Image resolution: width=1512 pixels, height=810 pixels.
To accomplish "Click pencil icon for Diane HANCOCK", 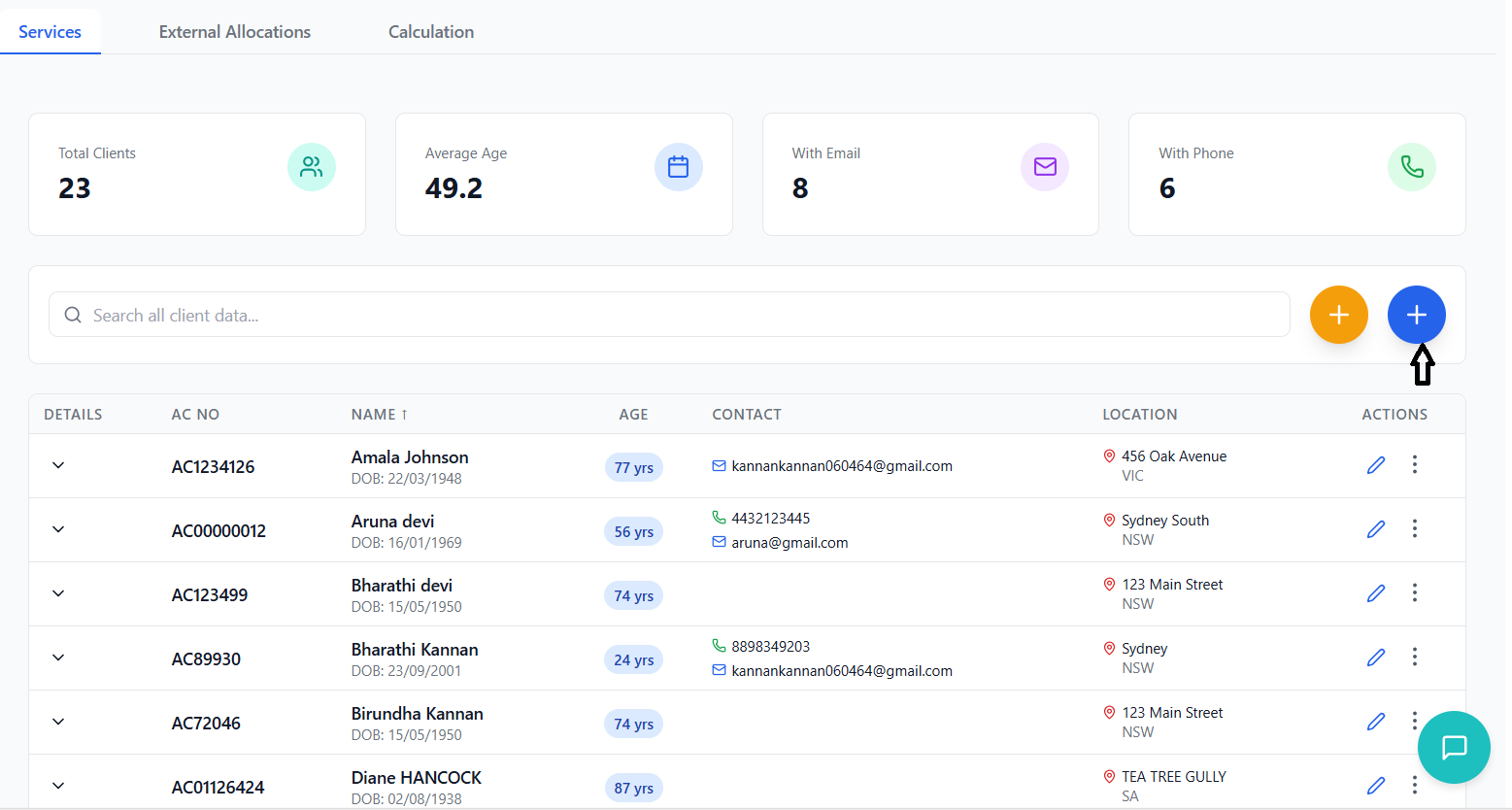I will [x=1375, y=786].
